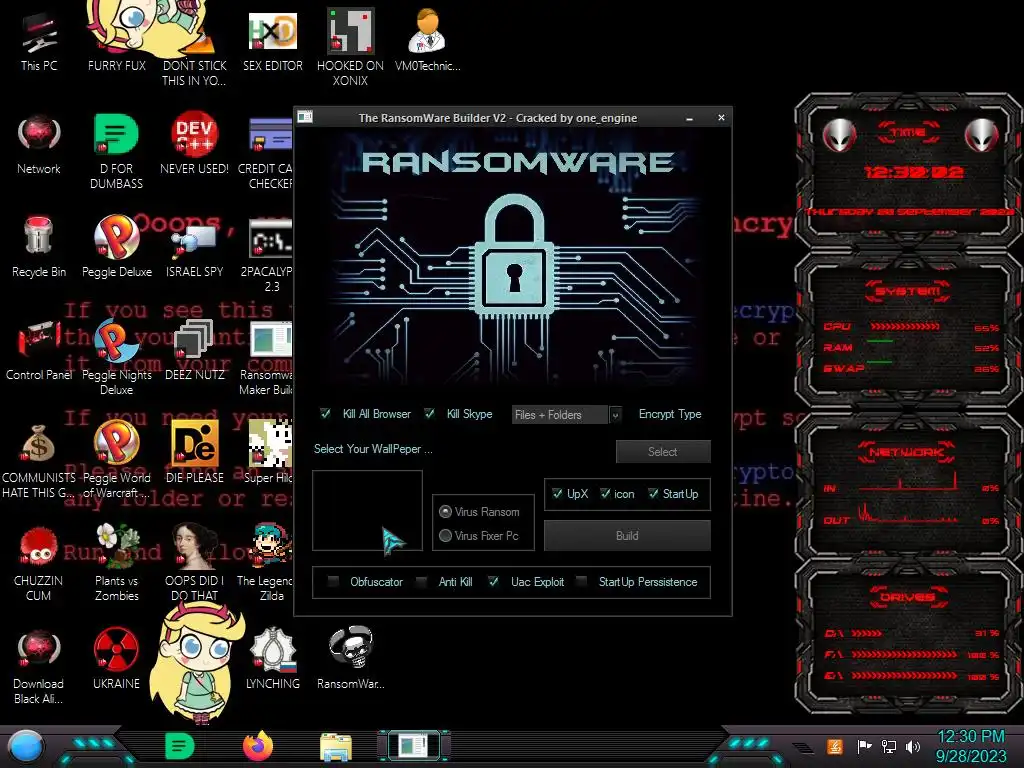Uncheck the Kill Skype checkbox
The image size is (1024, 768).
[429, 413]
